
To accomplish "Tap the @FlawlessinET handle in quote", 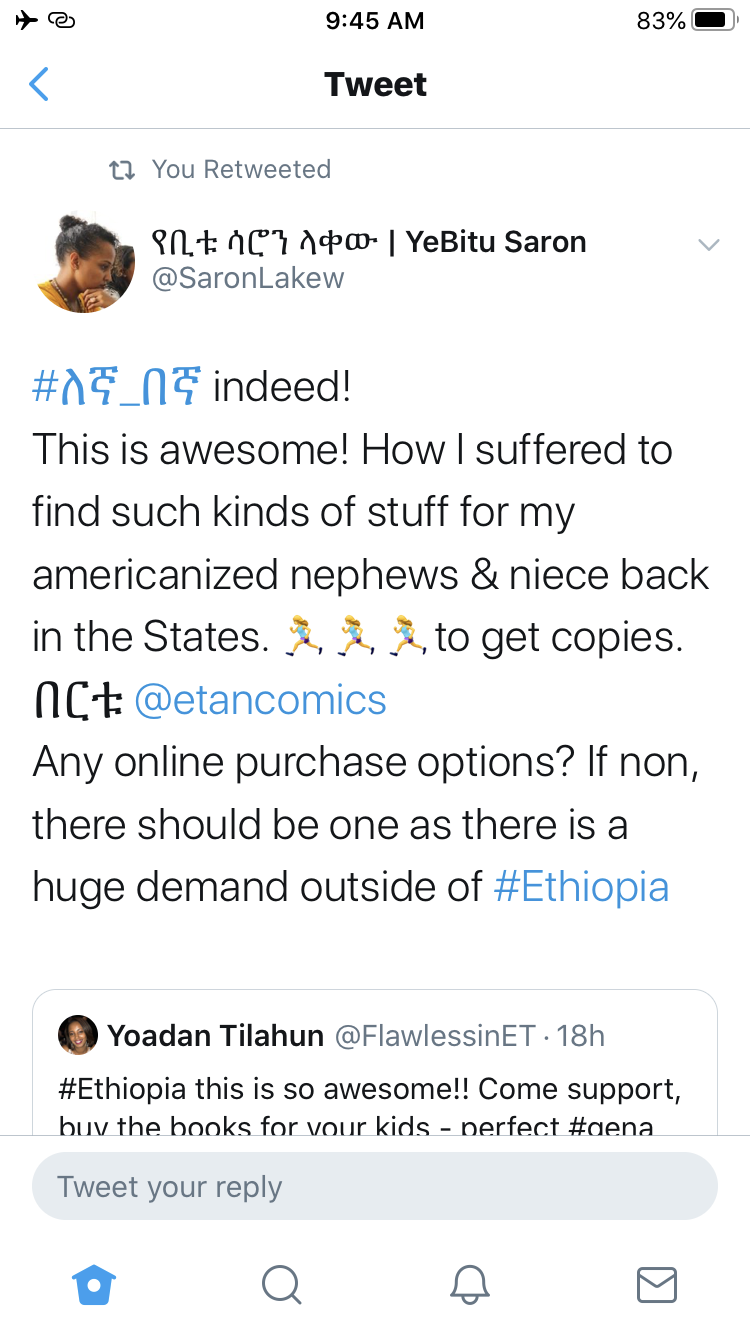I will pos(434,1035).
